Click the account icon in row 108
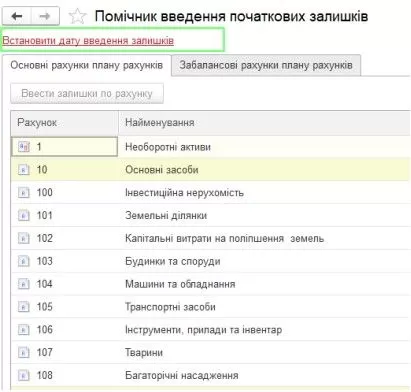Viewport: 411px width, 392px height. point(24,375)
